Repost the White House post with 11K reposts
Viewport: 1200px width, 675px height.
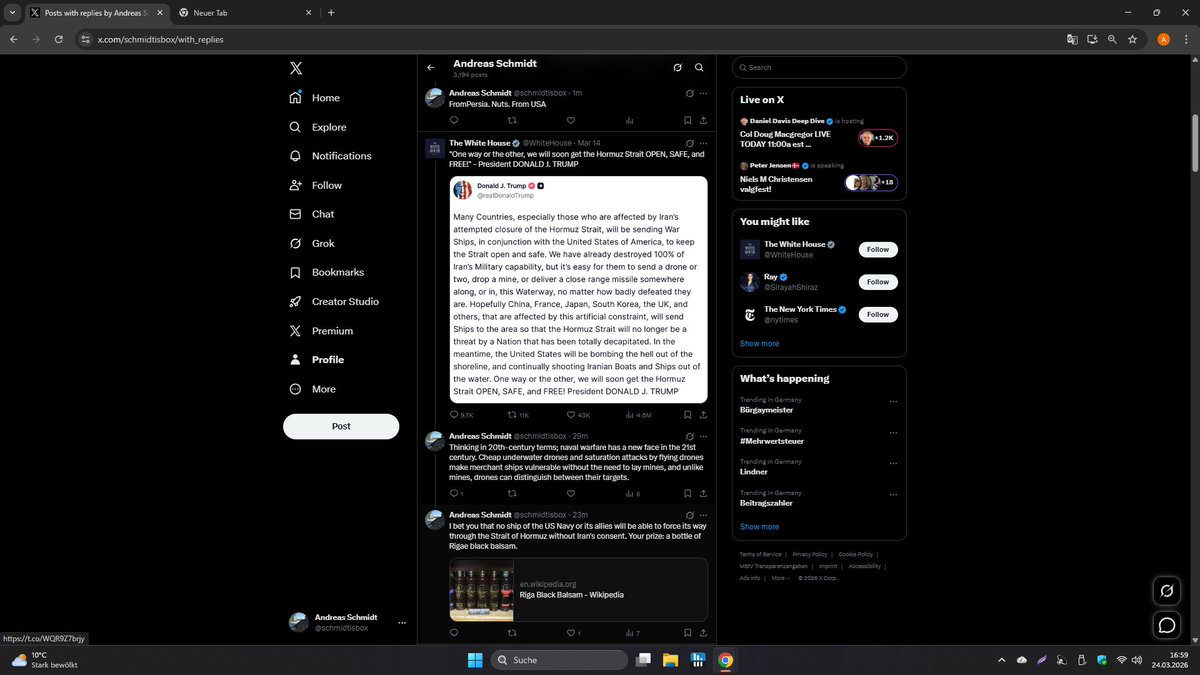[518, 415]
